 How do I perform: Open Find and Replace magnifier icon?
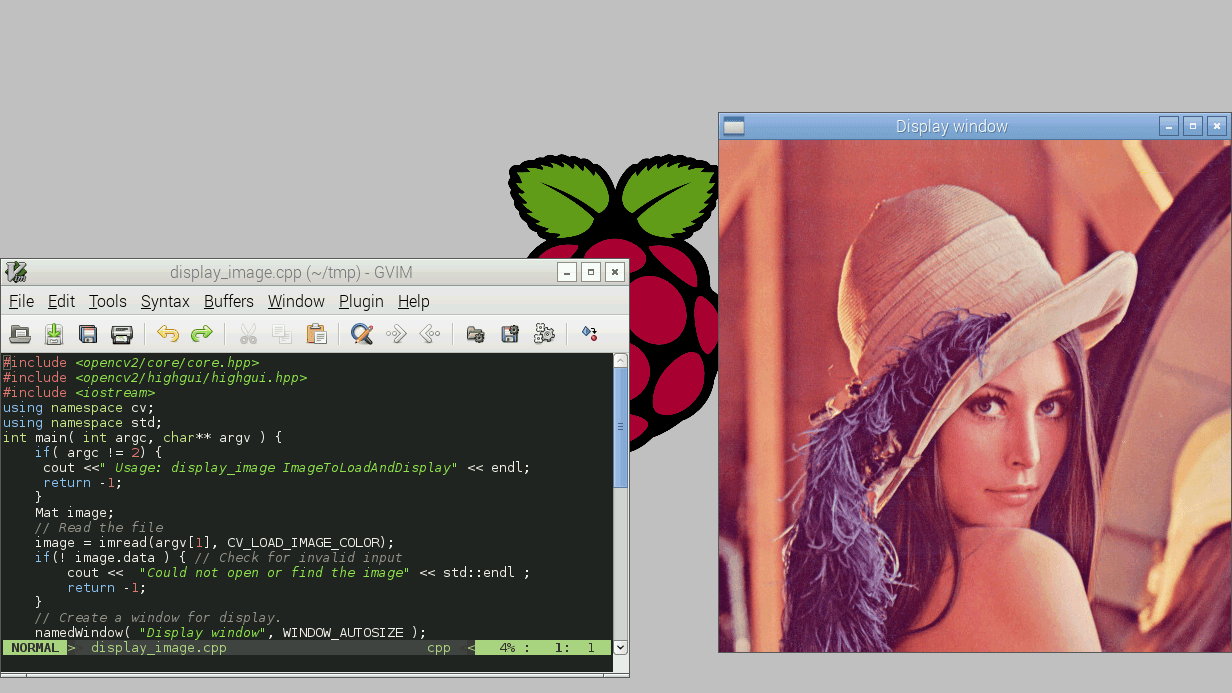point(362,334)
